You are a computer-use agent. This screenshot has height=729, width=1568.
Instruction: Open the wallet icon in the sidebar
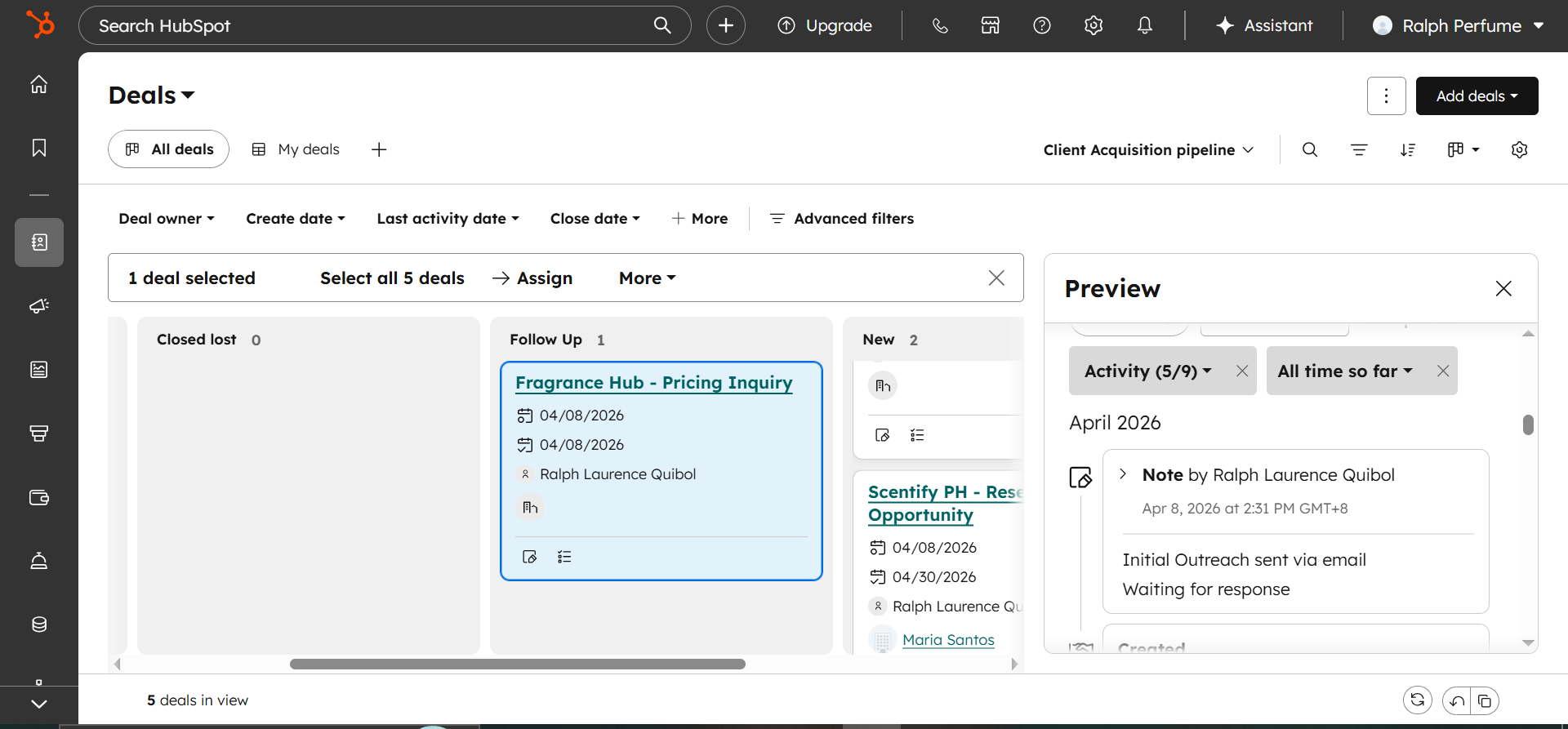tap(39, 497)
